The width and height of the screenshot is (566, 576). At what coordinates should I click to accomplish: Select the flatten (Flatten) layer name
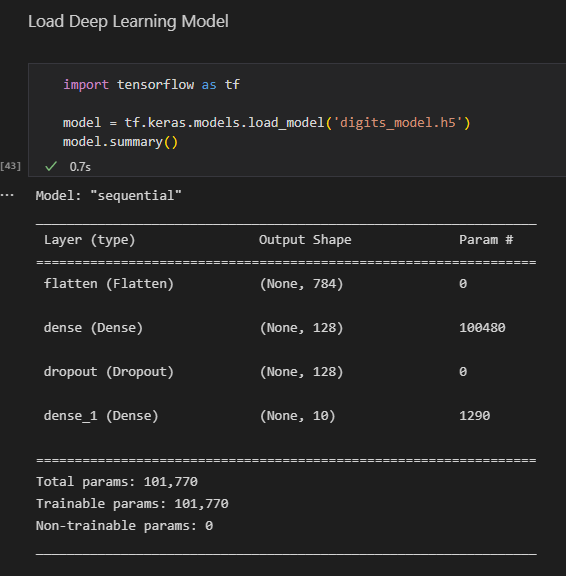point(109,284)
